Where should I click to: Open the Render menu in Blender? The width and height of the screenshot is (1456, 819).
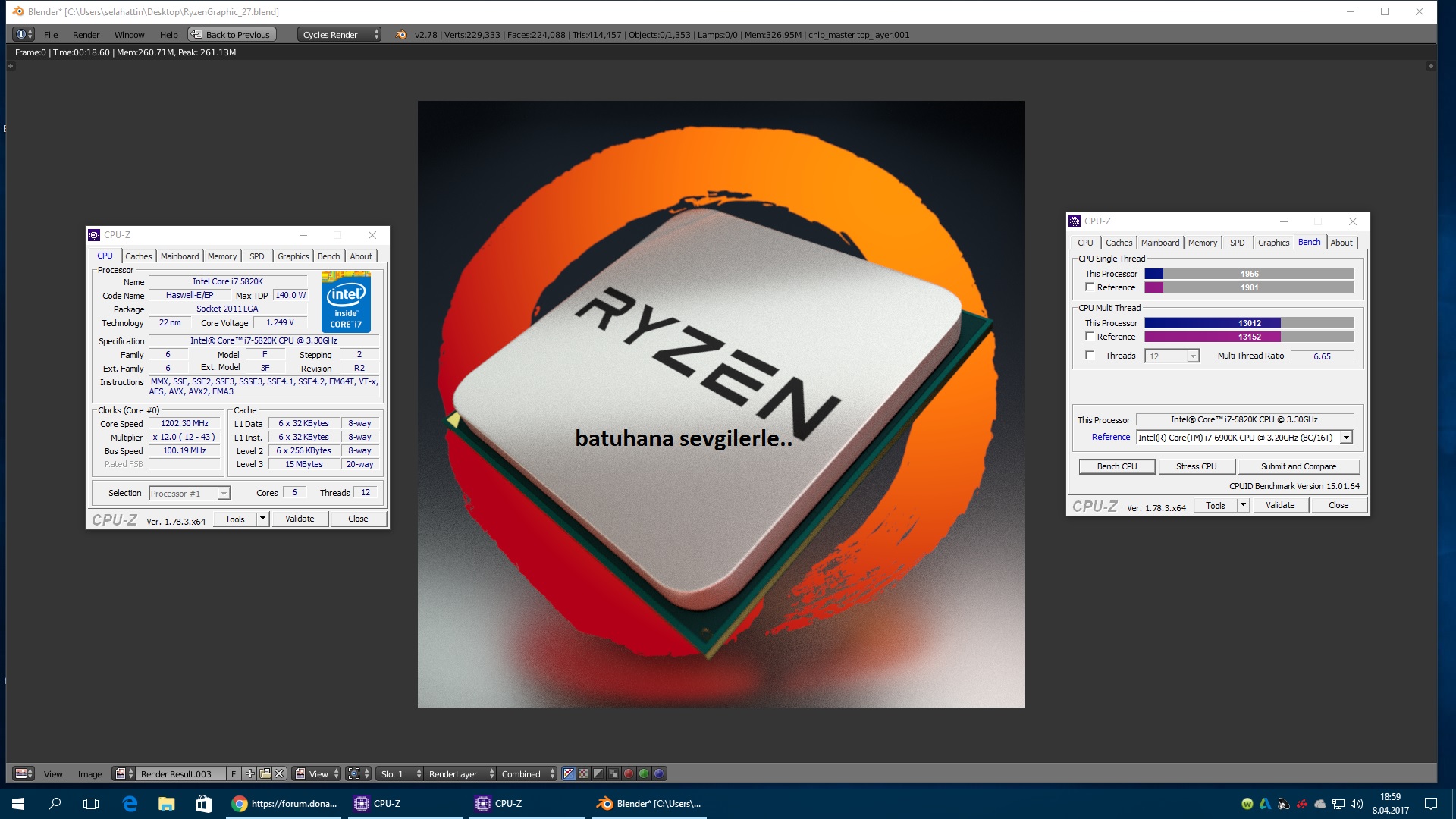click(86, 34)
